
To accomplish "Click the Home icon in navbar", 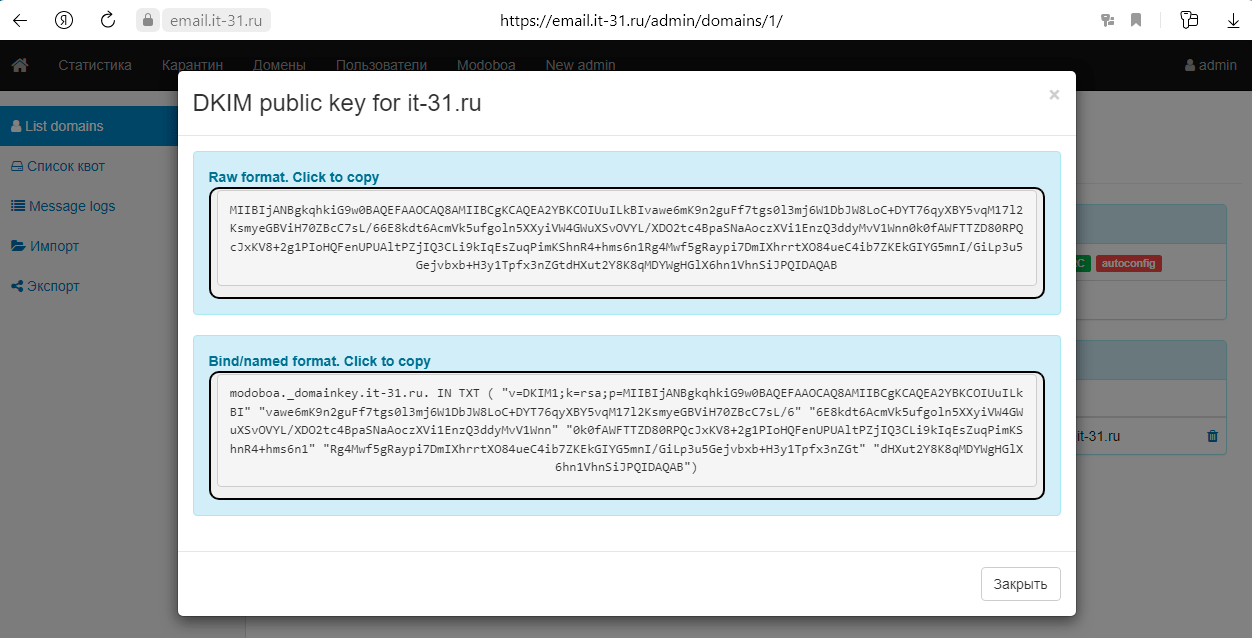I will pos(20,65).
